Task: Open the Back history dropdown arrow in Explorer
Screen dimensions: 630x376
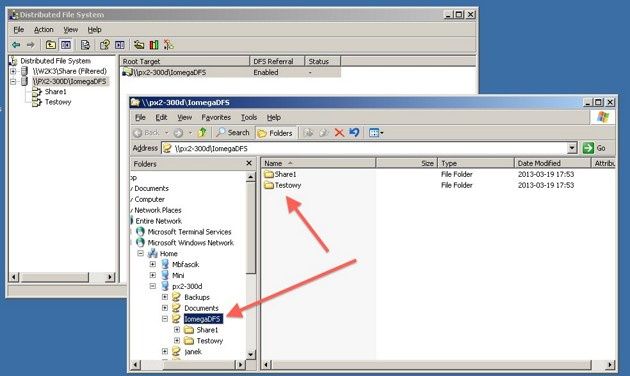Action: coord(166,133)
